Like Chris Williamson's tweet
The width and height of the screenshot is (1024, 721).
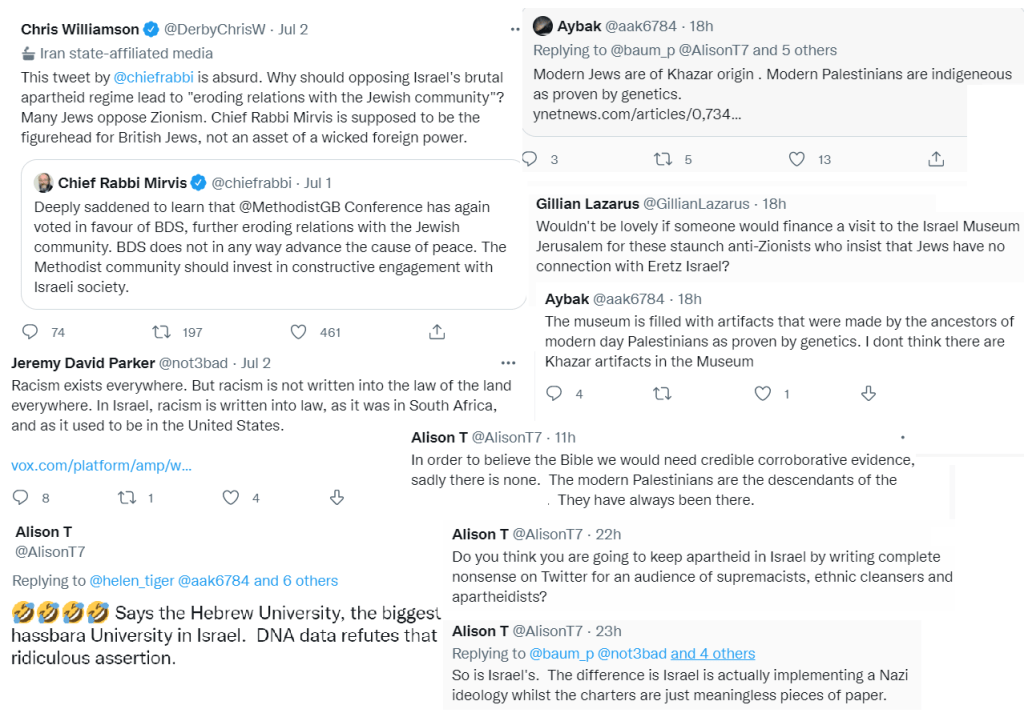(x=298, y=332)
